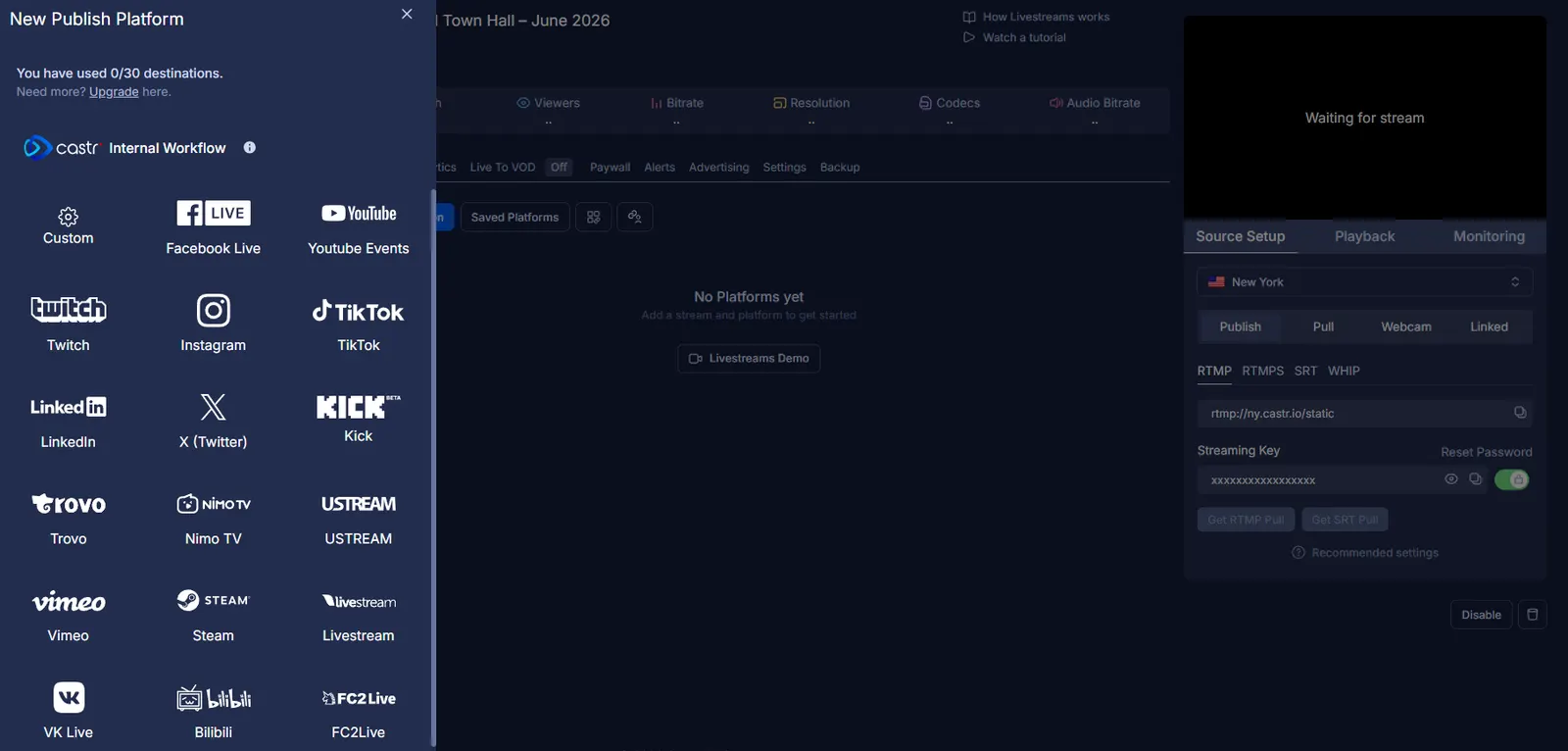
Task: Select X (Twitter) platform
Action: 213,422
